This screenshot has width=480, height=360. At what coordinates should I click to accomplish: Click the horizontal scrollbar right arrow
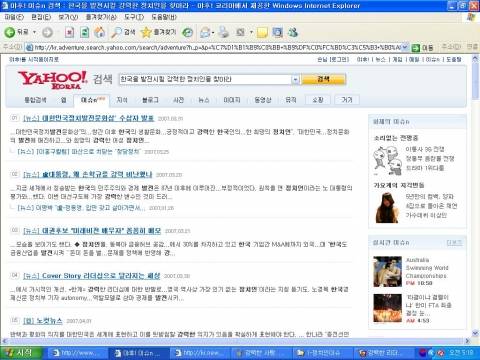[x=467, y=341]
